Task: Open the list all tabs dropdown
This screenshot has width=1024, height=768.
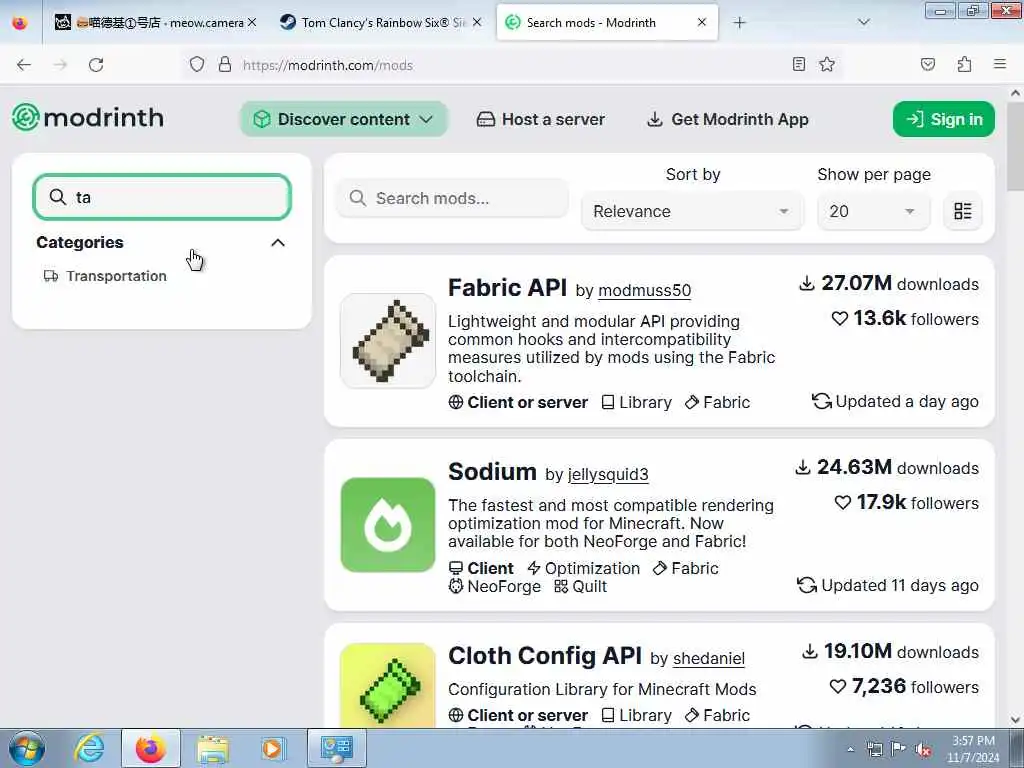Action: click(x=863, y=22)
